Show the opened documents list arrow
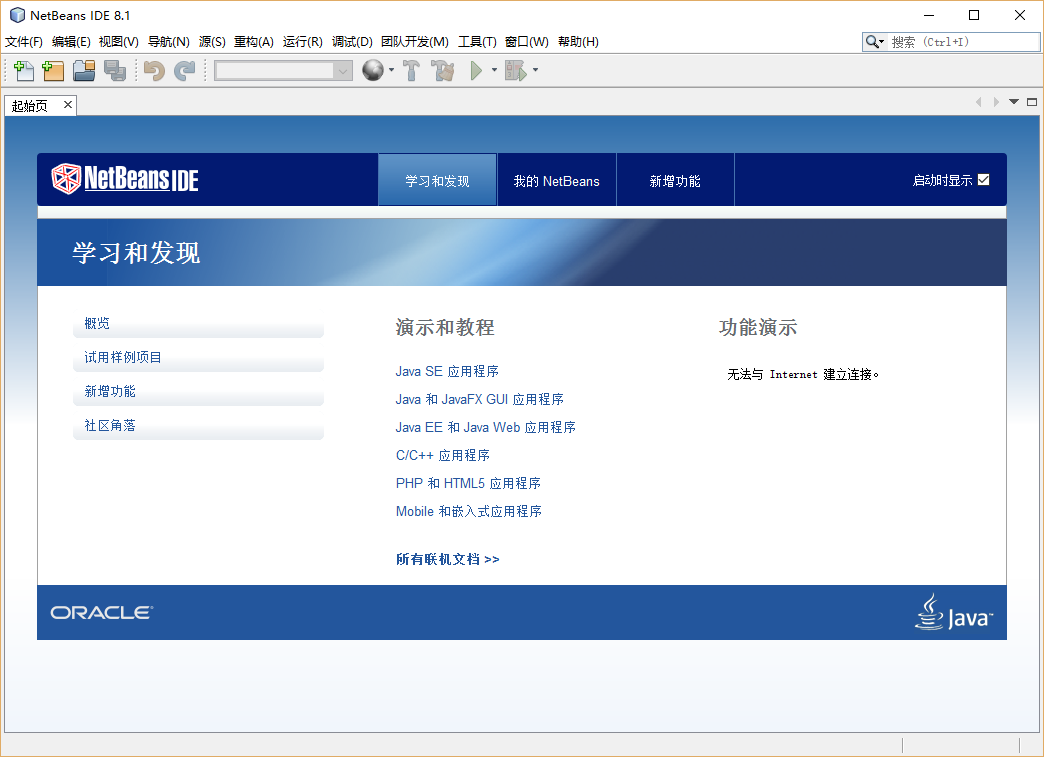The width and height of the screenshot is (1044, 757). (x=1013, y=102)
